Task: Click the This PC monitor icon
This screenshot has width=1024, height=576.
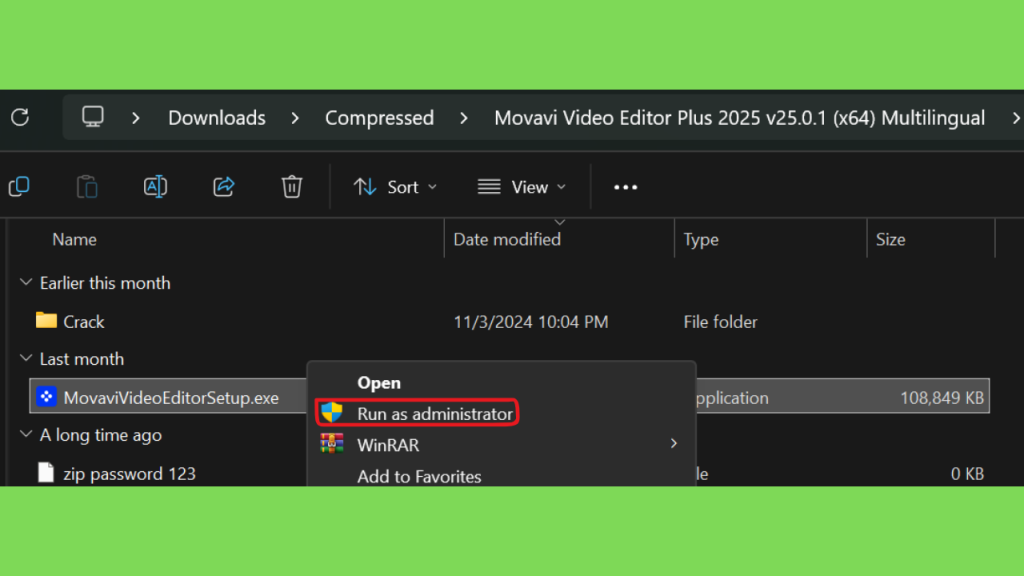Action: (x=93, y=117)
